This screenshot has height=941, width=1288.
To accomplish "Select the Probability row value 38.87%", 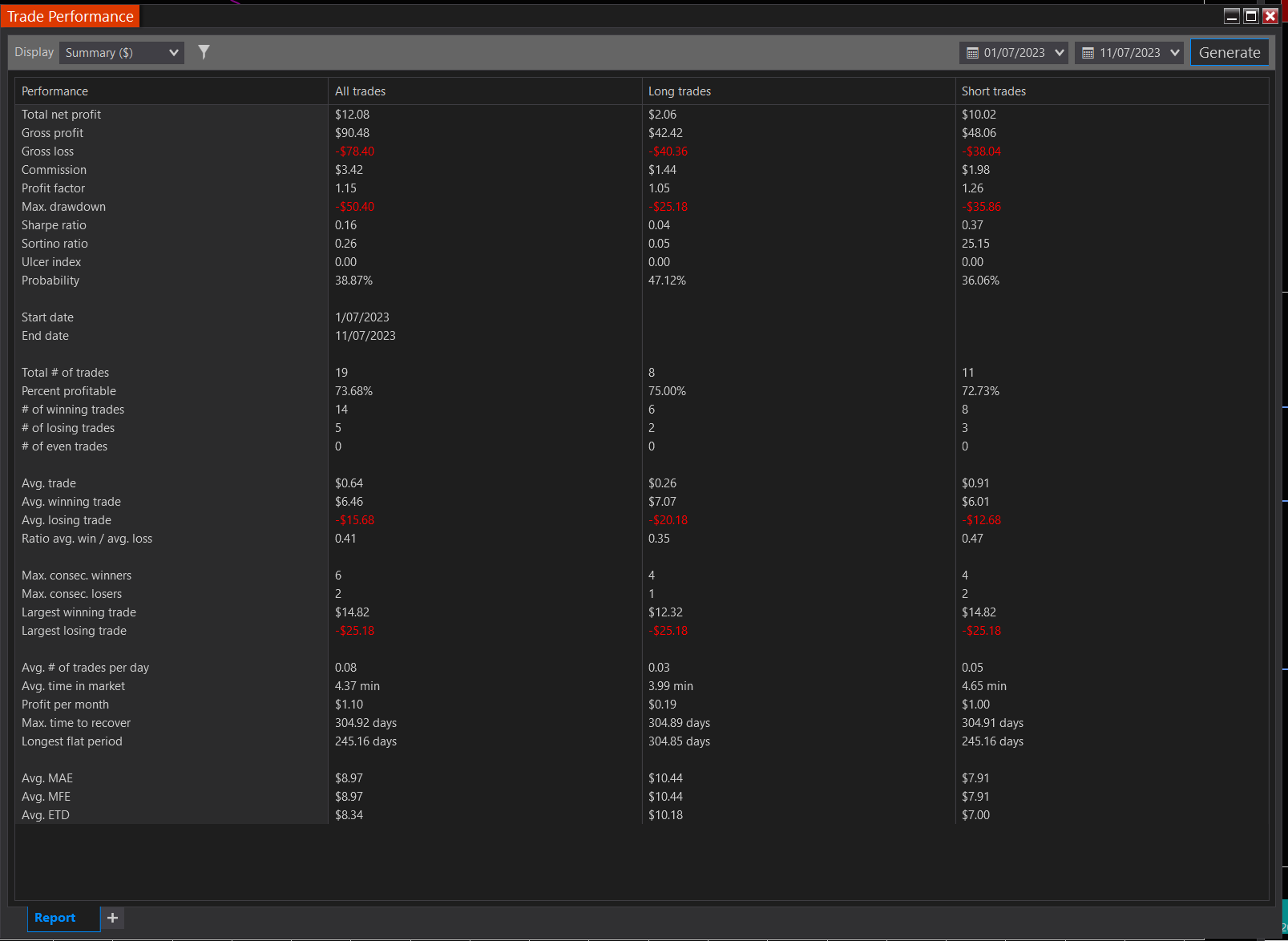I will pyautogui.click(x=353, y=280).
